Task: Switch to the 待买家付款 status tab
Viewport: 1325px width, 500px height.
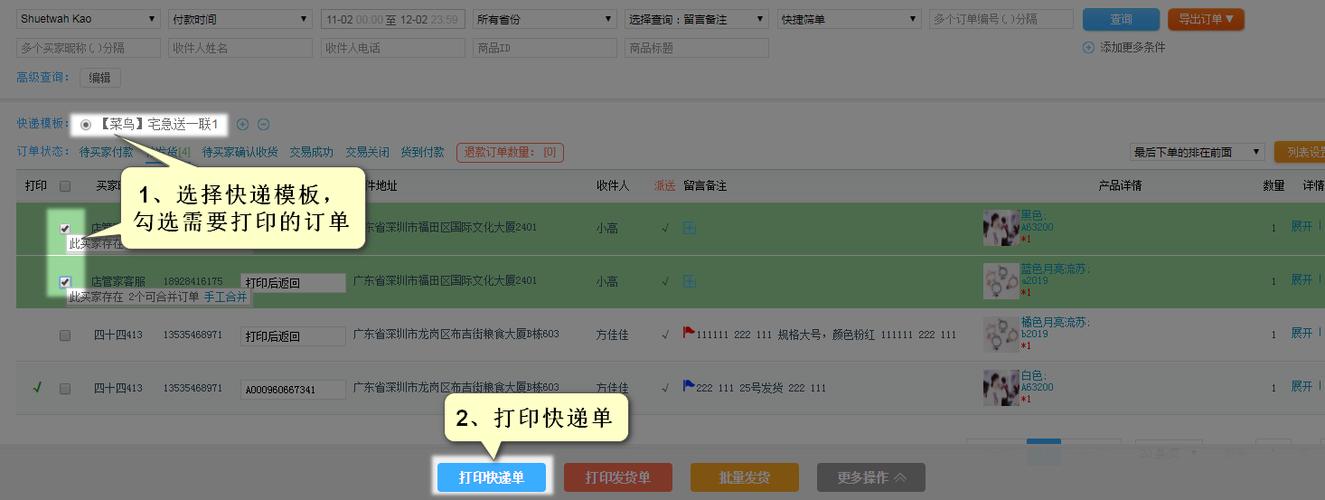Action: coord(106,152)
